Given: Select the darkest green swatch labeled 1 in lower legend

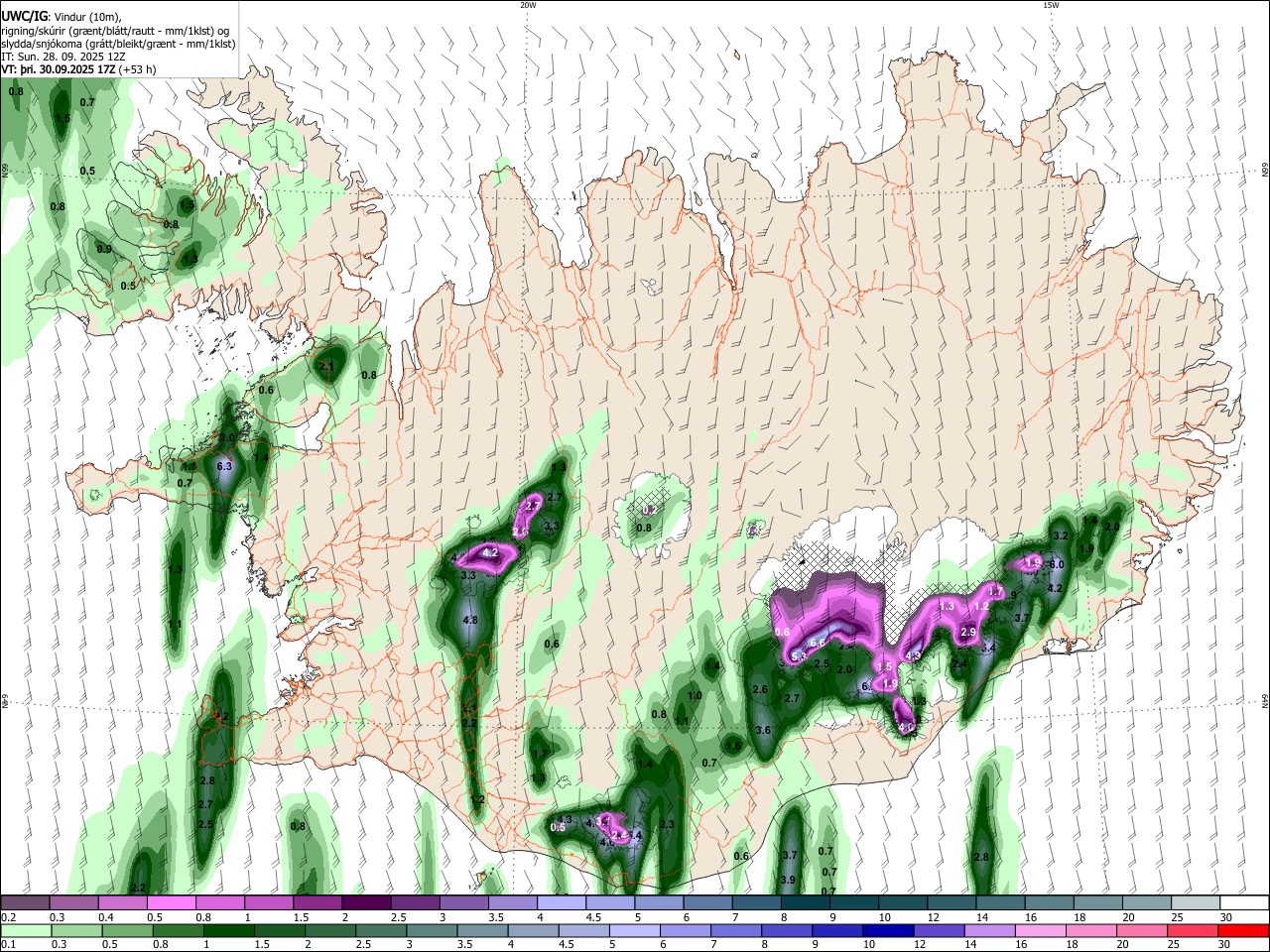Looking at the screenshot, I should click(229, 930).
